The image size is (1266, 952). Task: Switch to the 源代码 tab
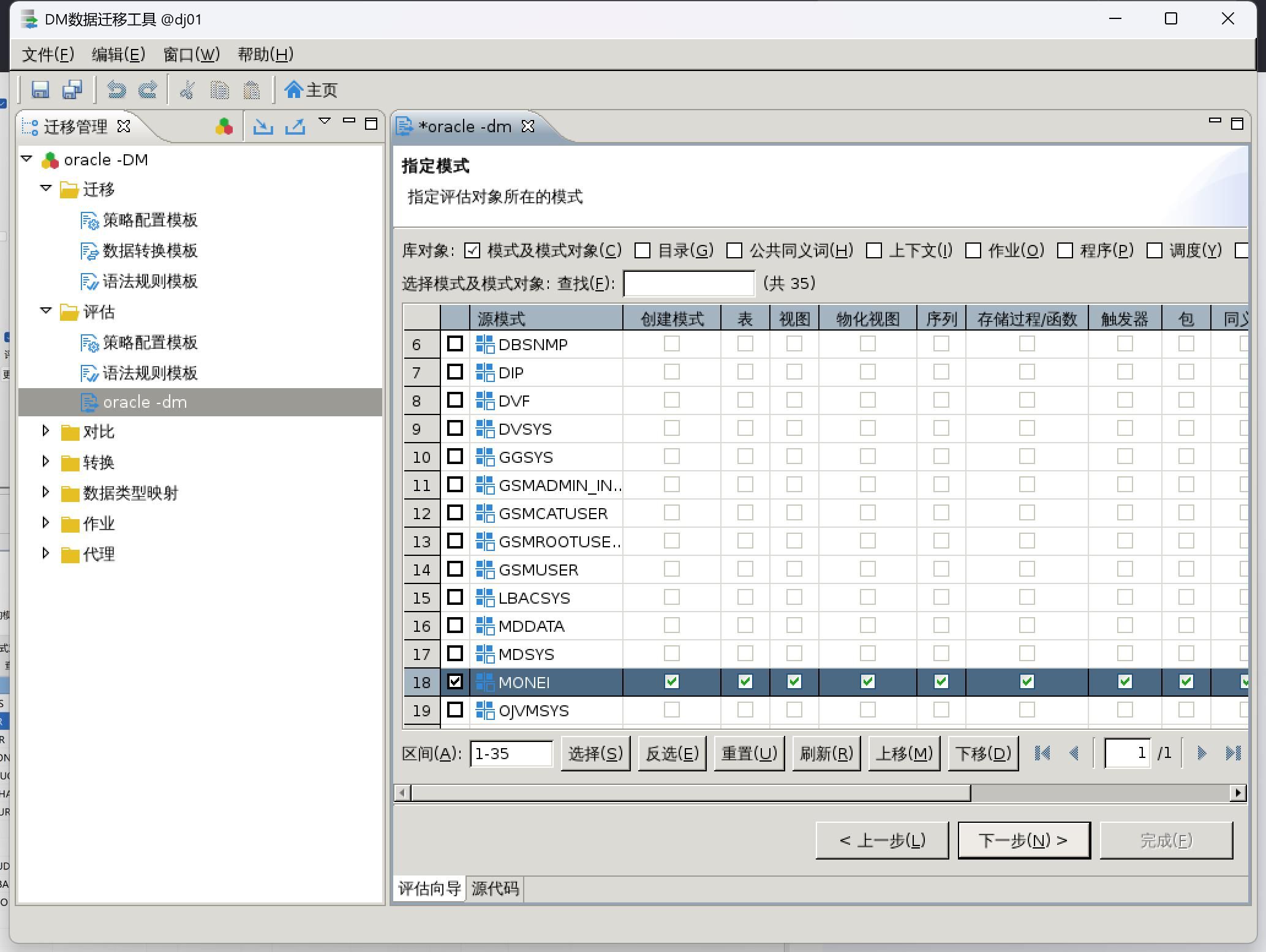coord(495,888)
